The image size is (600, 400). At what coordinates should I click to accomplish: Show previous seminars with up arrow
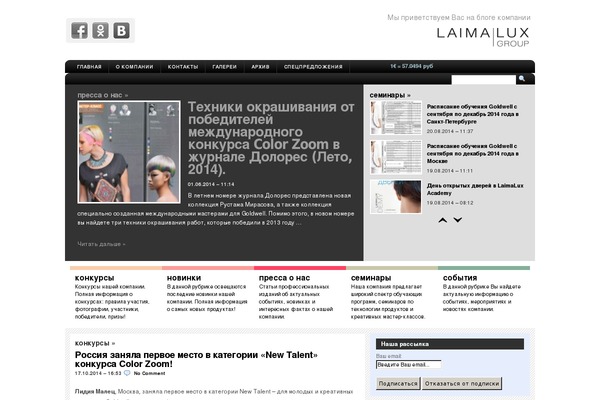443,220
